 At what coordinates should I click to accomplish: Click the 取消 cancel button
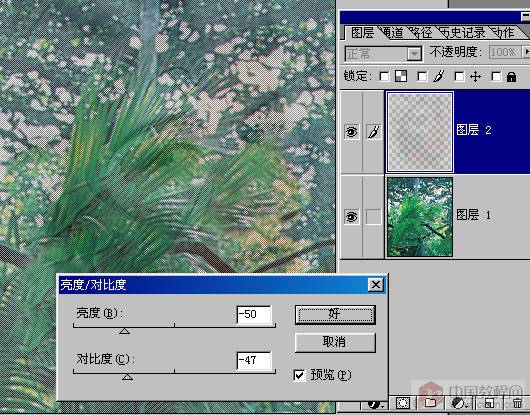point(335,343)
